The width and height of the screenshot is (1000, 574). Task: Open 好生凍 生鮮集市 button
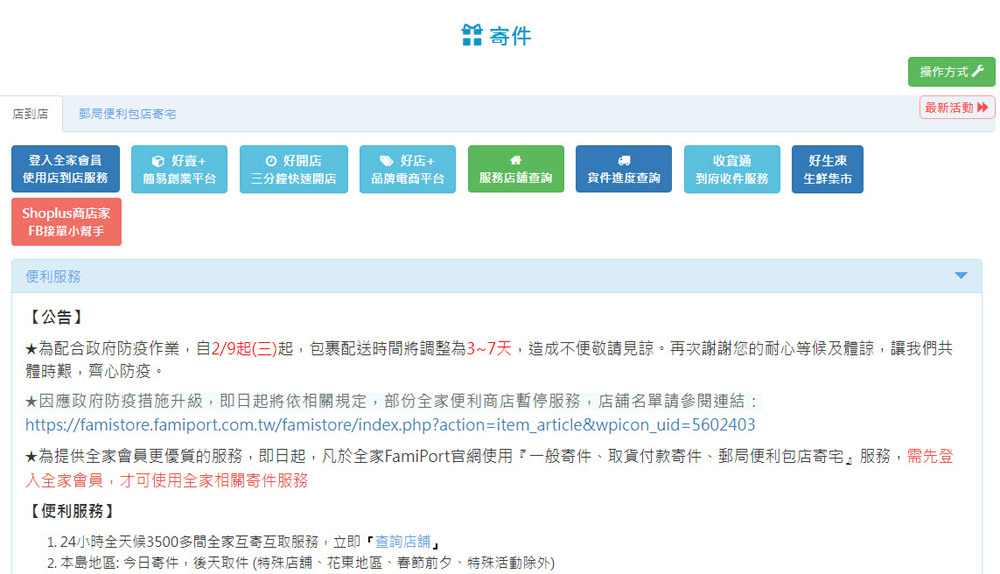tap(827, 169)
